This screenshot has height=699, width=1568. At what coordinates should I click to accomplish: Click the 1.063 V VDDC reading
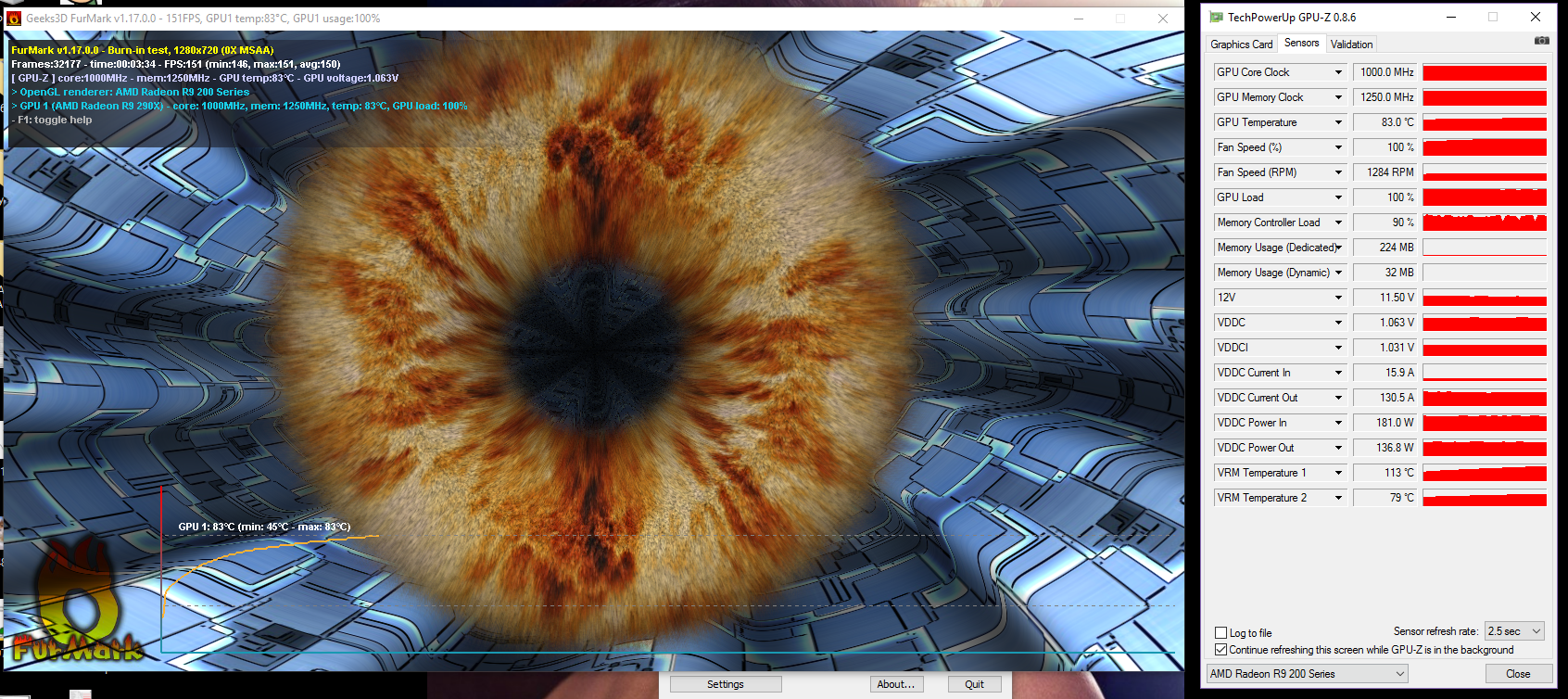click(1385, 323)
